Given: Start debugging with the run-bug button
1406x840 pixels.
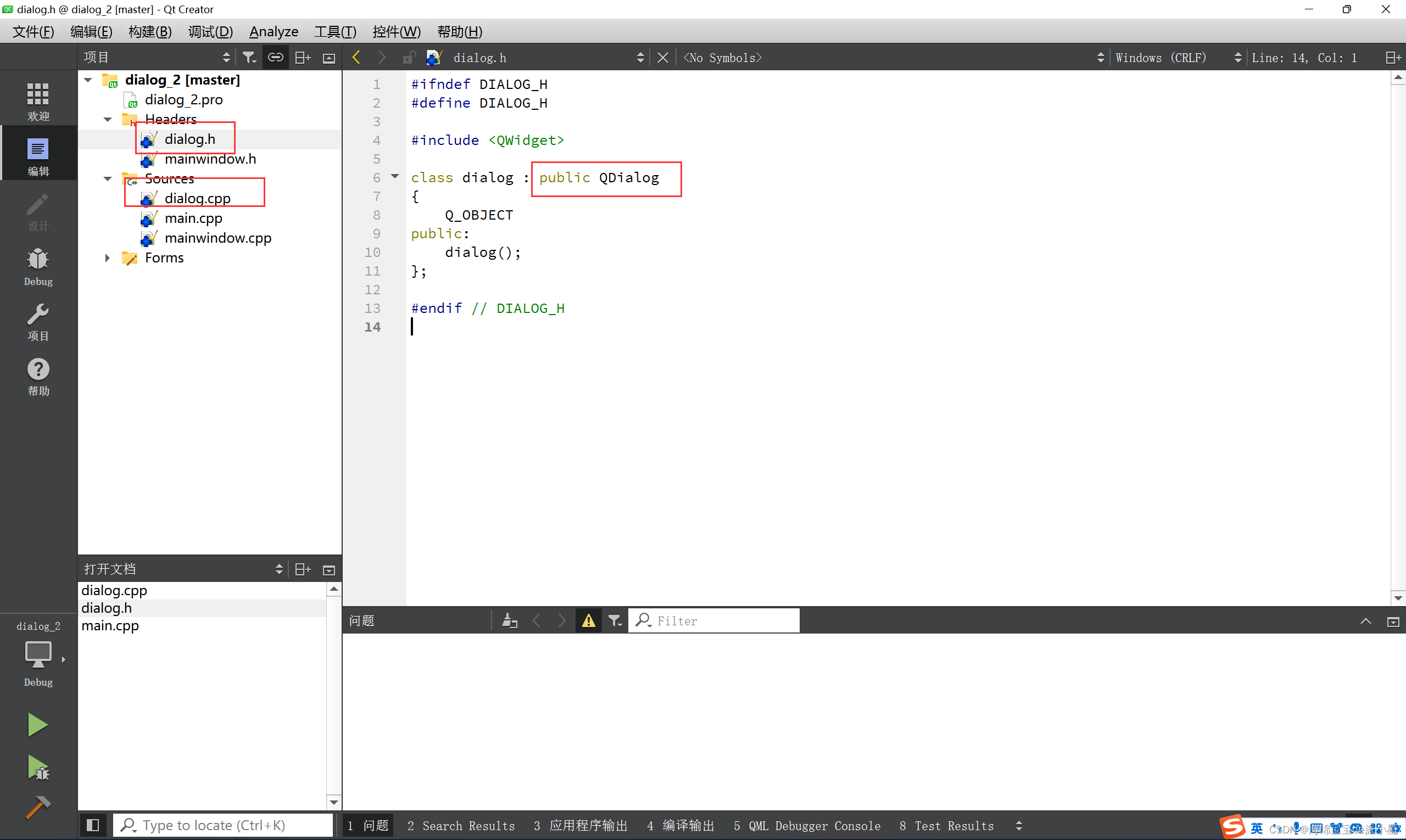Looking at the screenshot, I should (x=37, y=768).
